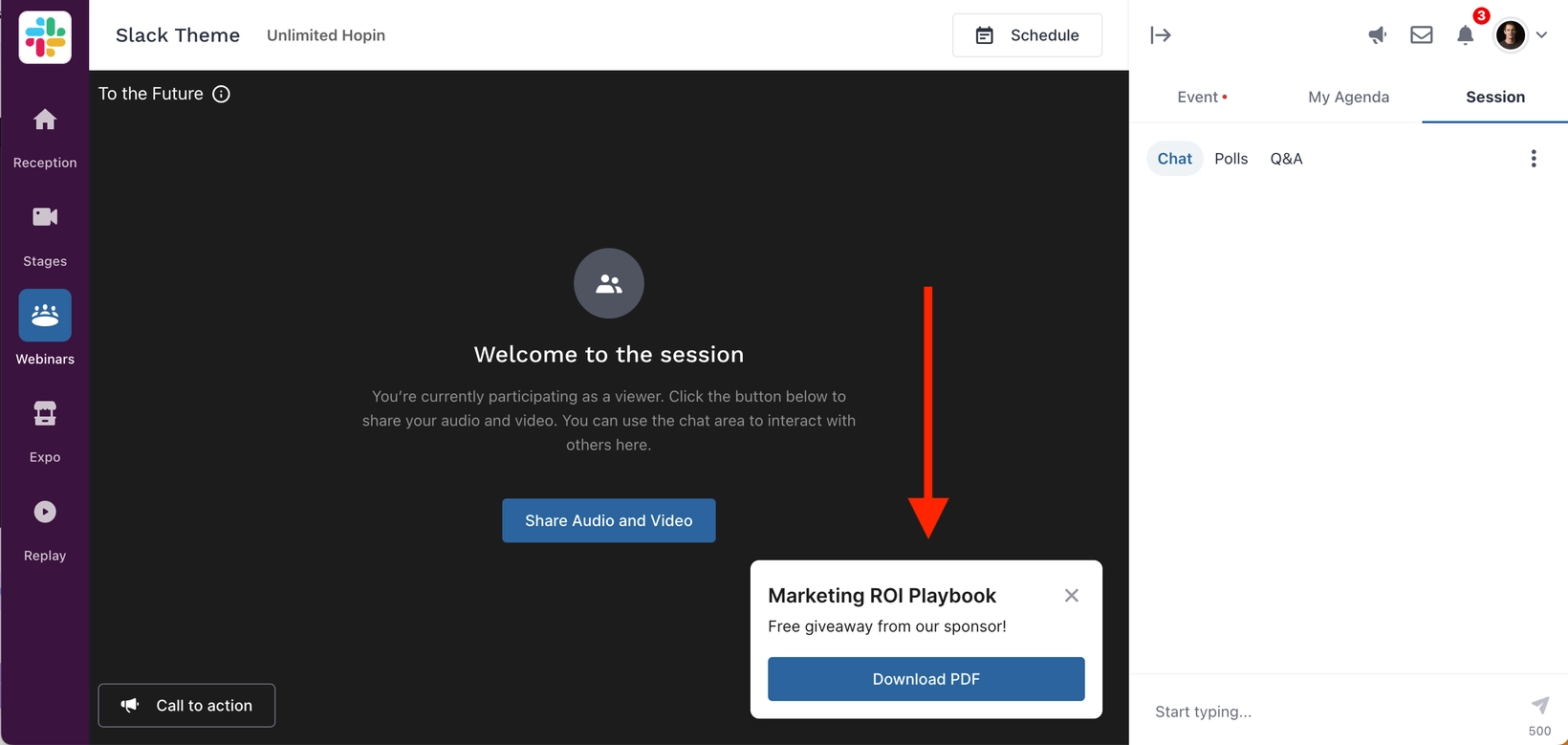Open Stages camera icon
Image resolution: width=1568 pixels, height=745 pixels.
[x=45, y=217]
